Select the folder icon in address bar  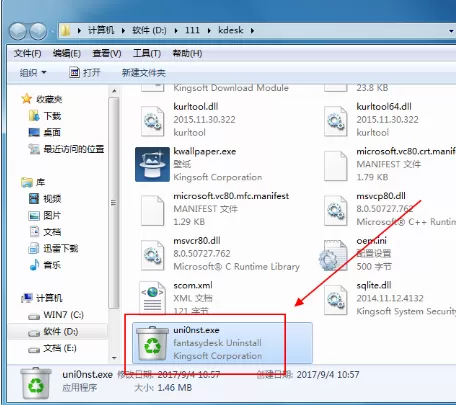[x=66, y=31]
